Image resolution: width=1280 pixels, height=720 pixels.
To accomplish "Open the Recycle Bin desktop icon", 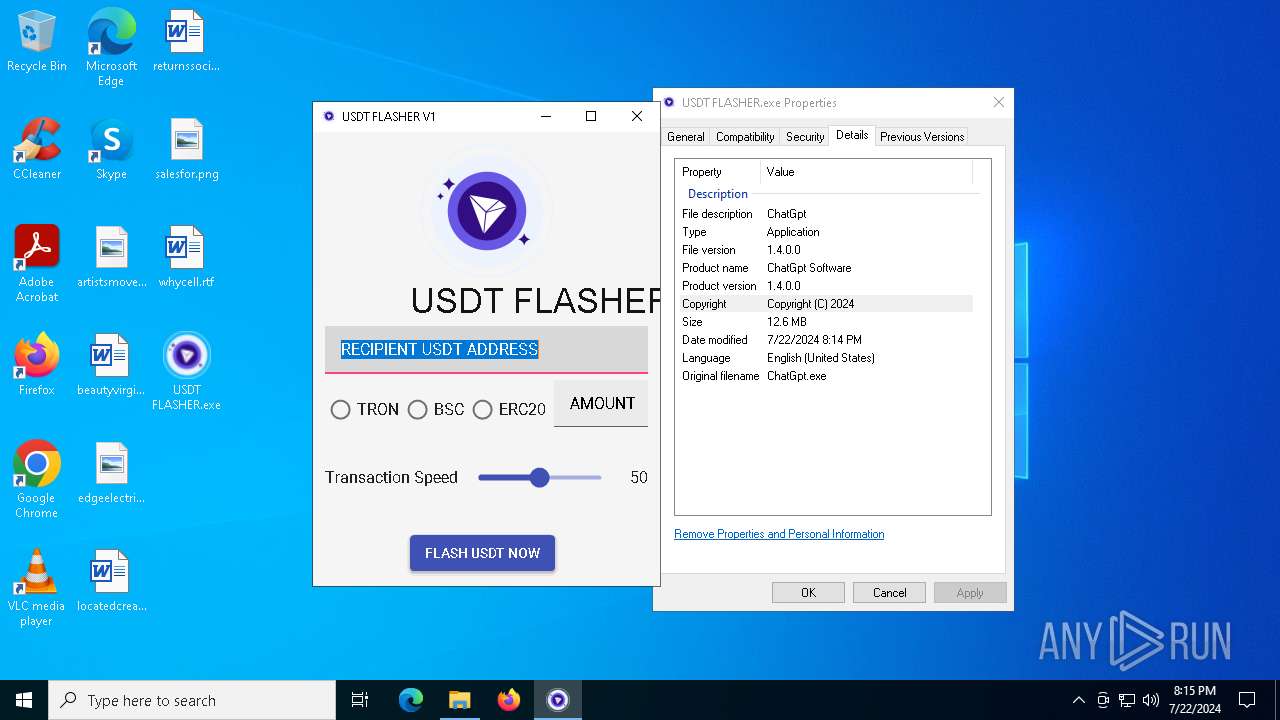I will pyautogui.click(x=37, y=41).
